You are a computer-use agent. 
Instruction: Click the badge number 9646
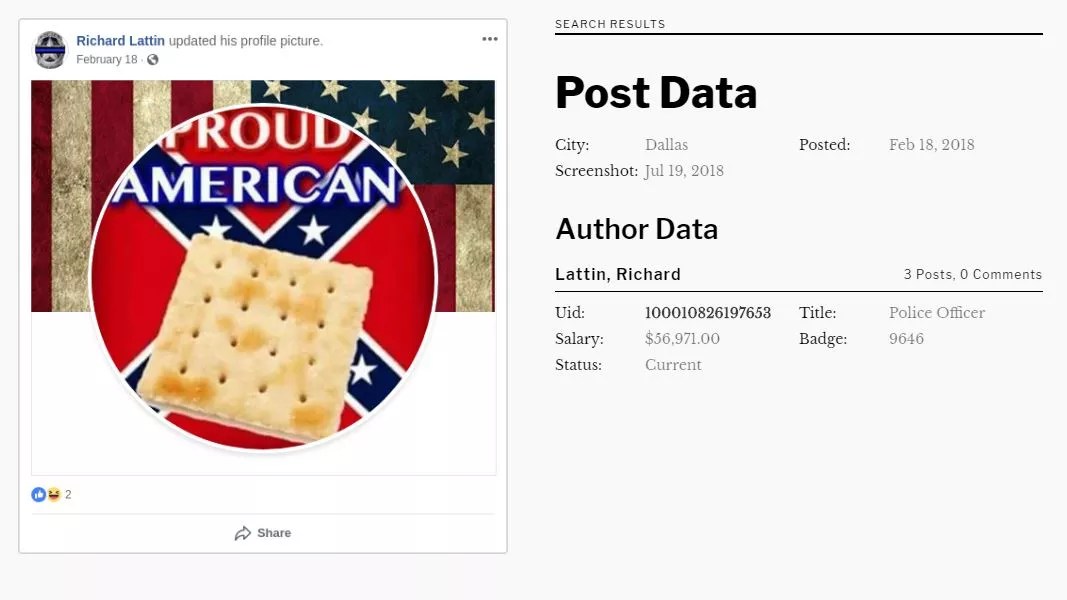pyautogui.click(x=906, y=339)
